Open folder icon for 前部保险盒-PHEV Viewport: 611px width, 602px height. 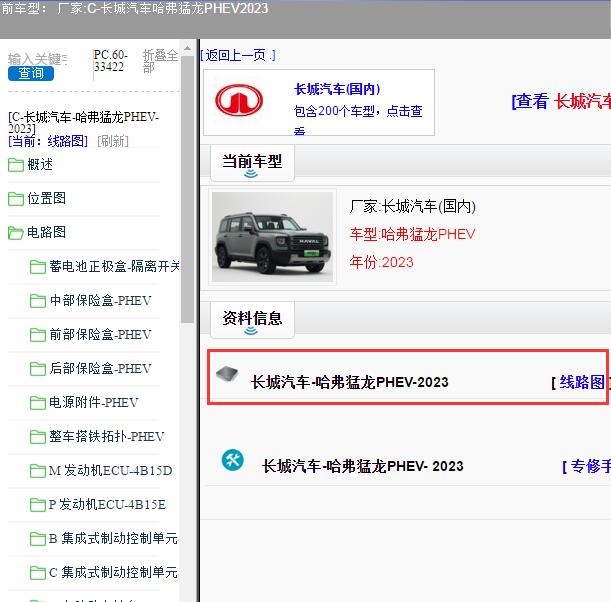[x=38, y=335]
